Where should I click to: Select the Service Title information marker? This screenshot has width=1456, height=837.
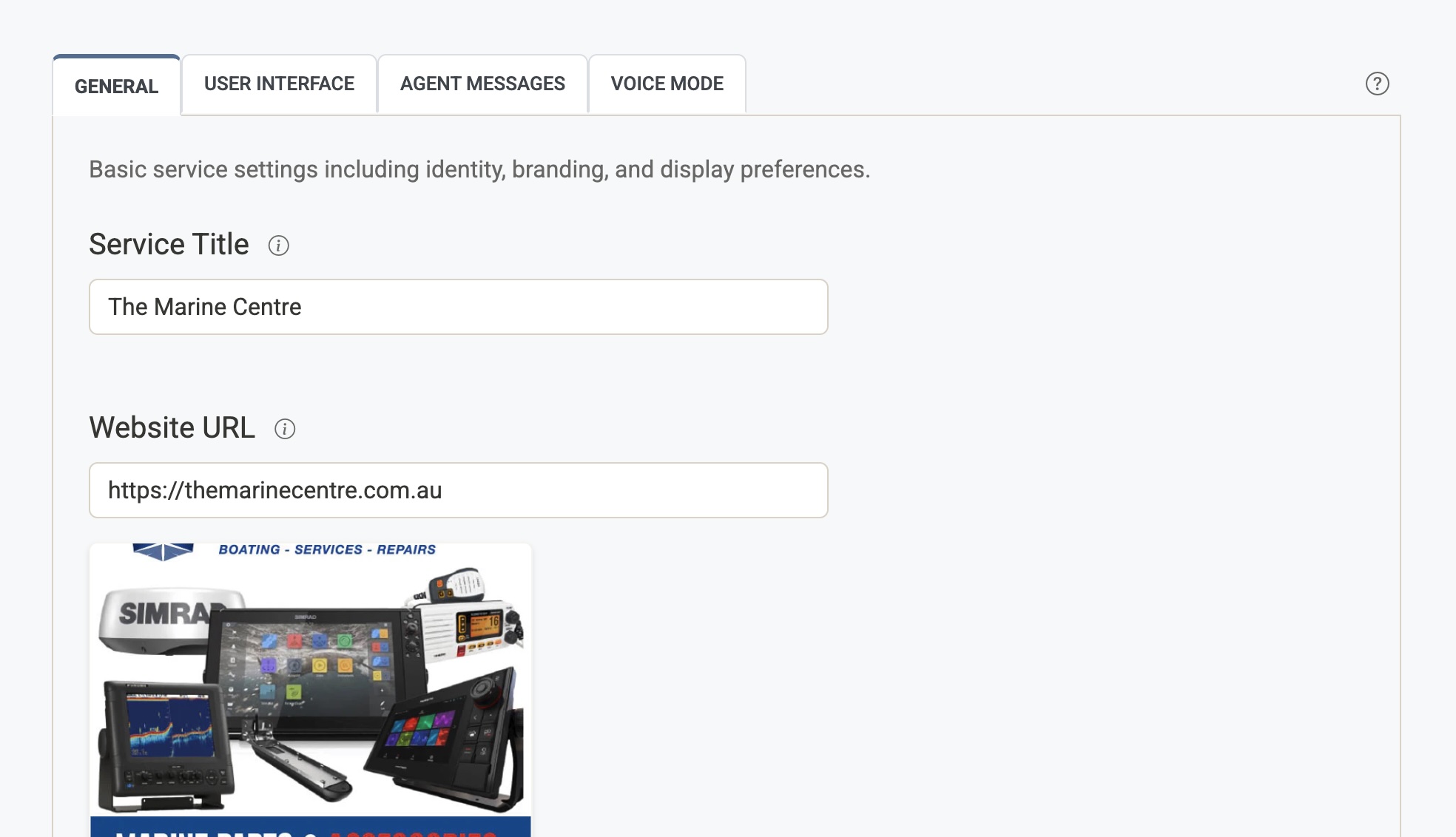point(279,247)
